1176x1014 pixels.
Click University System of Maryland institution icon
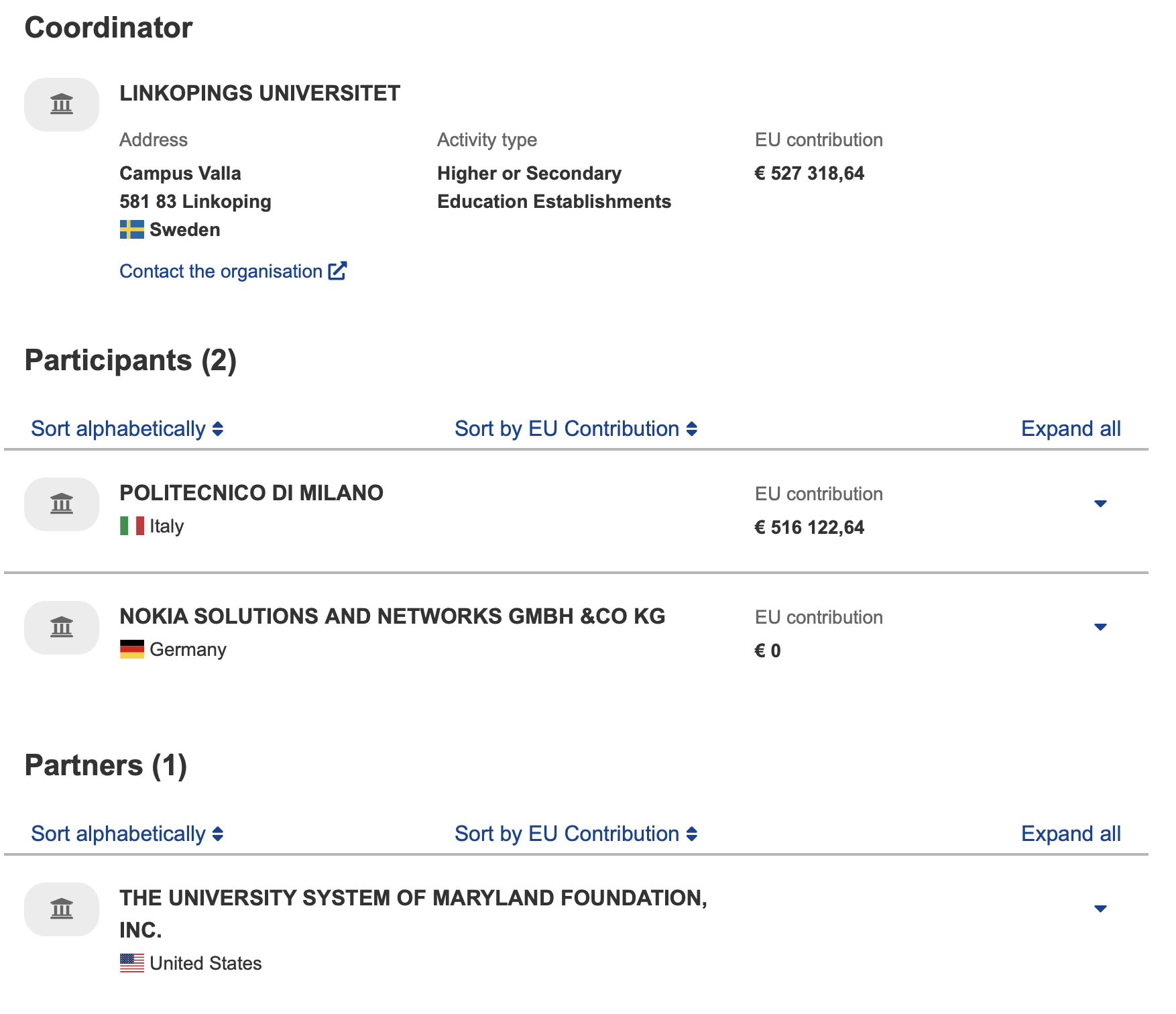pos(62,909)
